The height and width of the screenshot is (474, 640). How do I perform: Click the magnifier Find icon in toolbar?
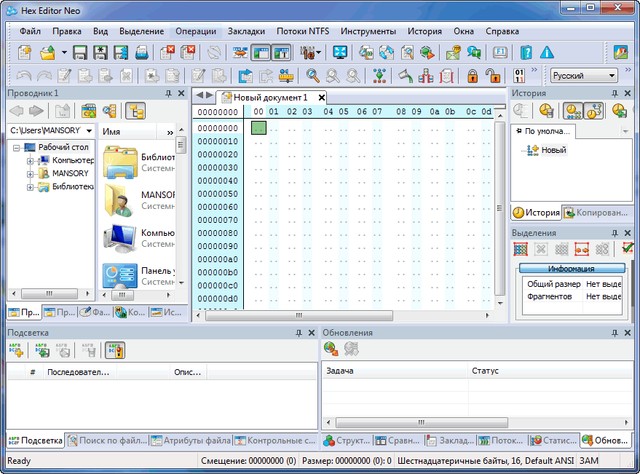[313, 75]
